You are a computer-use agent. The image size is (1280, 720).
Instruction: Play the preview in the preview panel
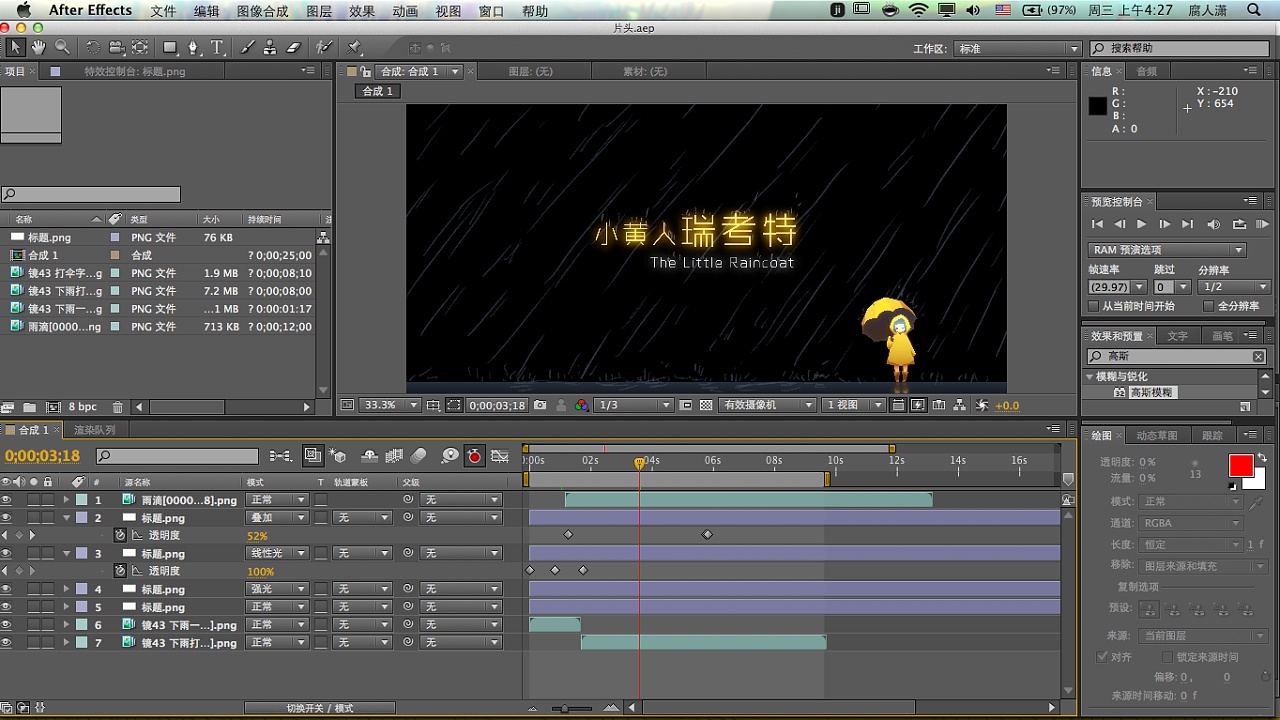(x=1142, y=224)
